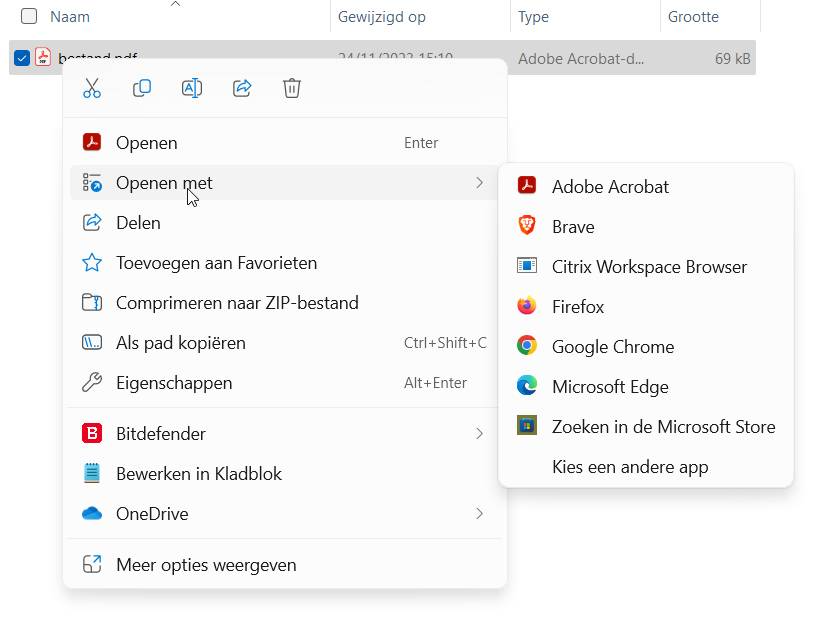Sort by the Naam column header
Image resolution: width=827 pixels, height=624 pixels.
pos(70,17)
